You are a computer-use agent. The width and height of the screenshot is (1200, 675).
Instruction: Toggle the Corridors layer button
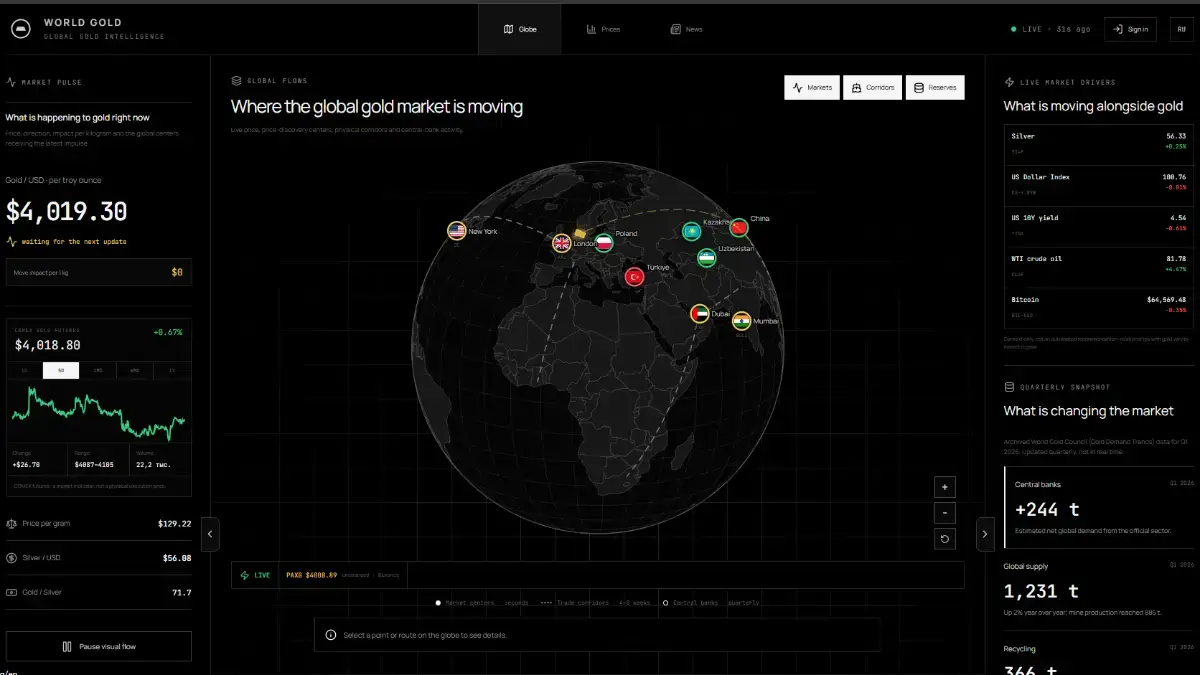[x=872, y=87]
